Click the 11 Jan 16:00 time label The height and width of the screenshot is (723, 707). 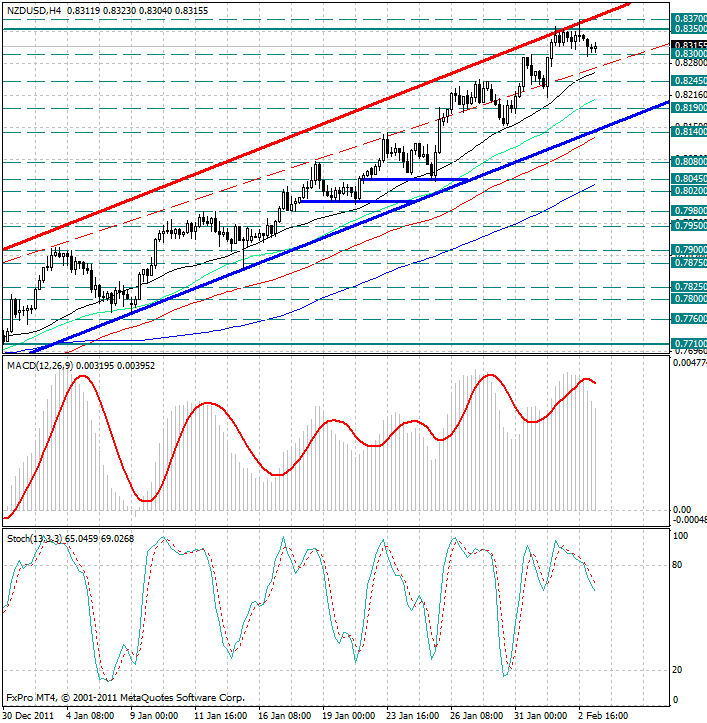pyautogui.click(x=220, y=716)
